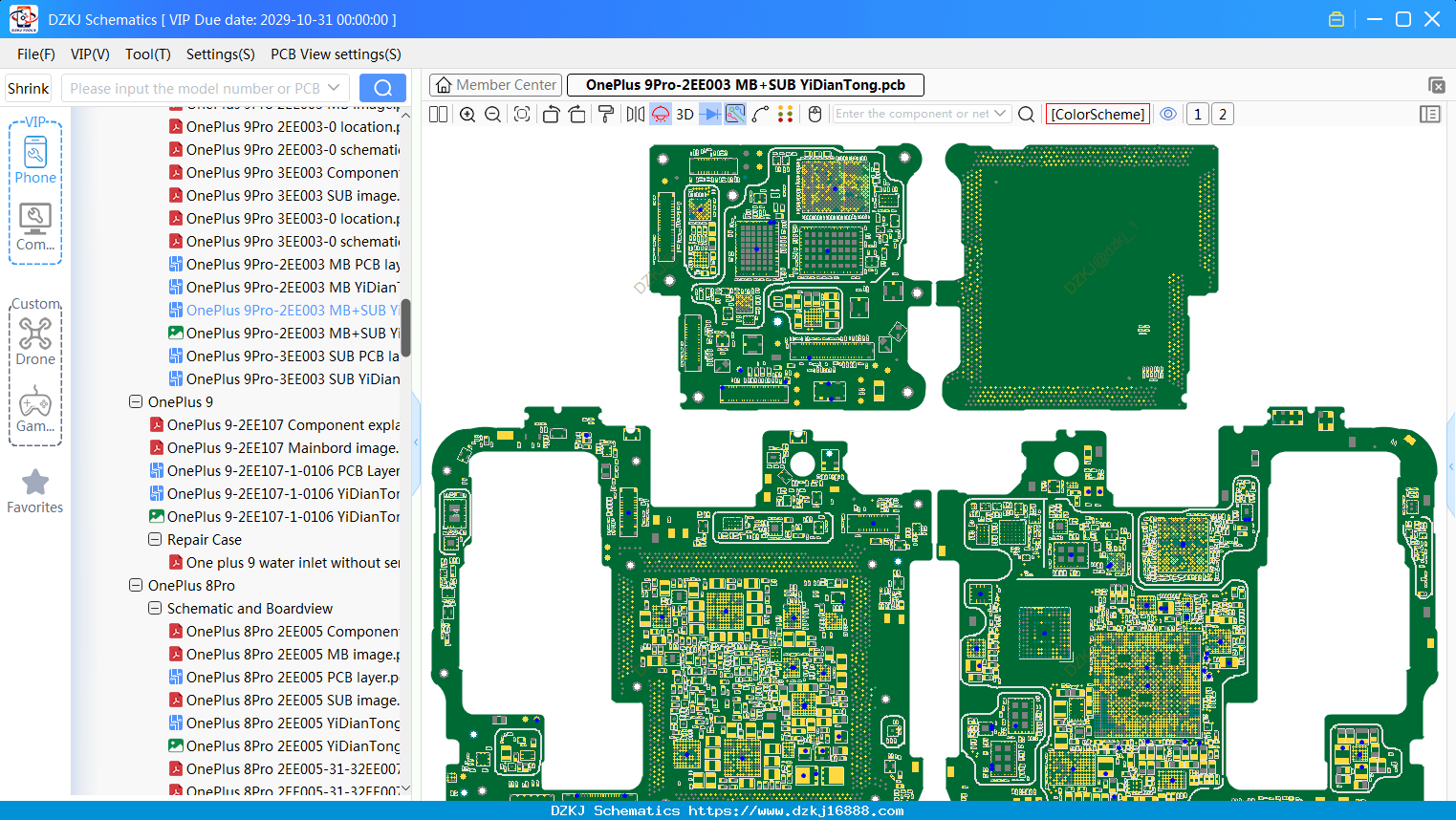Open OnePlus 9Pro-3EE003 SUB PCB layer file
The image size is (1456, 820).
click(x=284, y=356)
